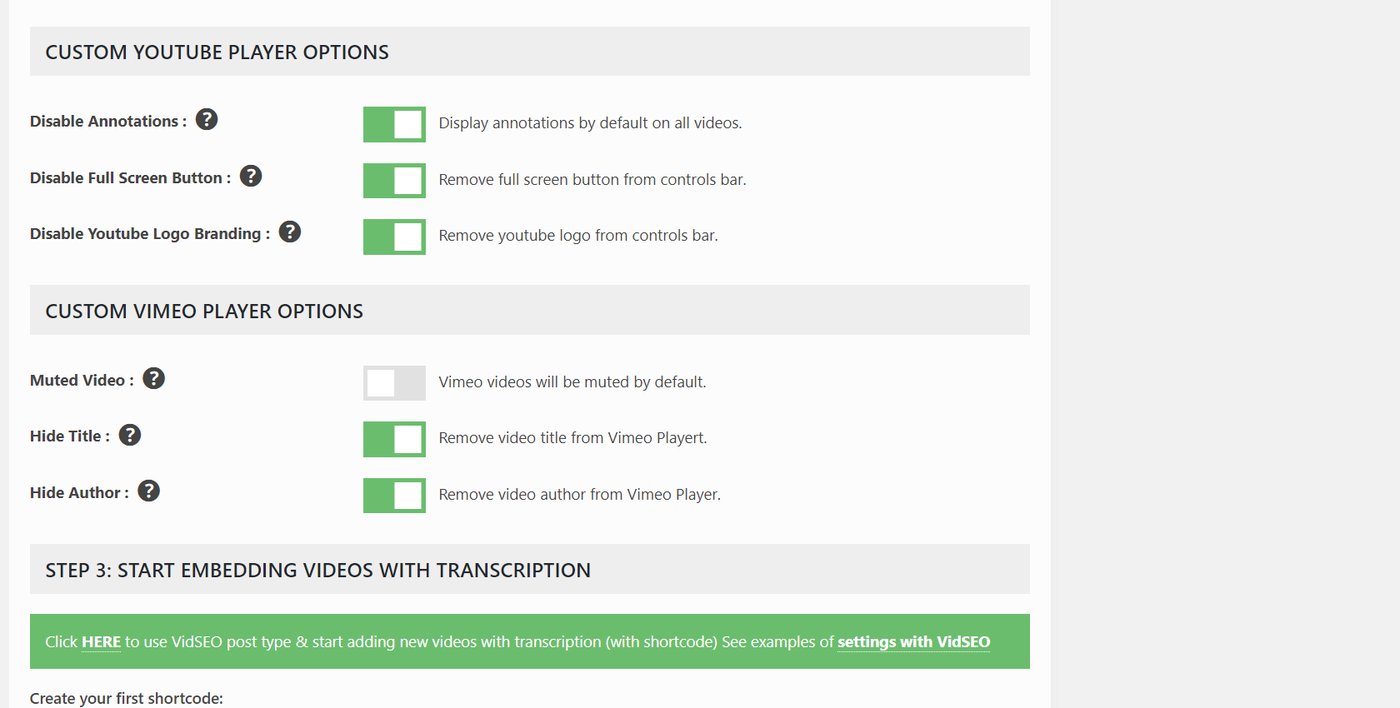This screenshot has height=708, width=1400.
Task: Click the CUSTOM YOUTUBE PLAYER OPTIONS header
Action: tap(216, 51)
